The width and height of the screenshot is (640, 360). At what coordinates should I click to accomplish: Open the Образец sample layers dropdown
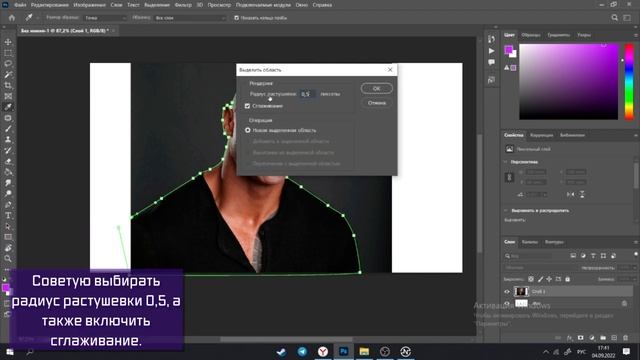pos(189,18)
